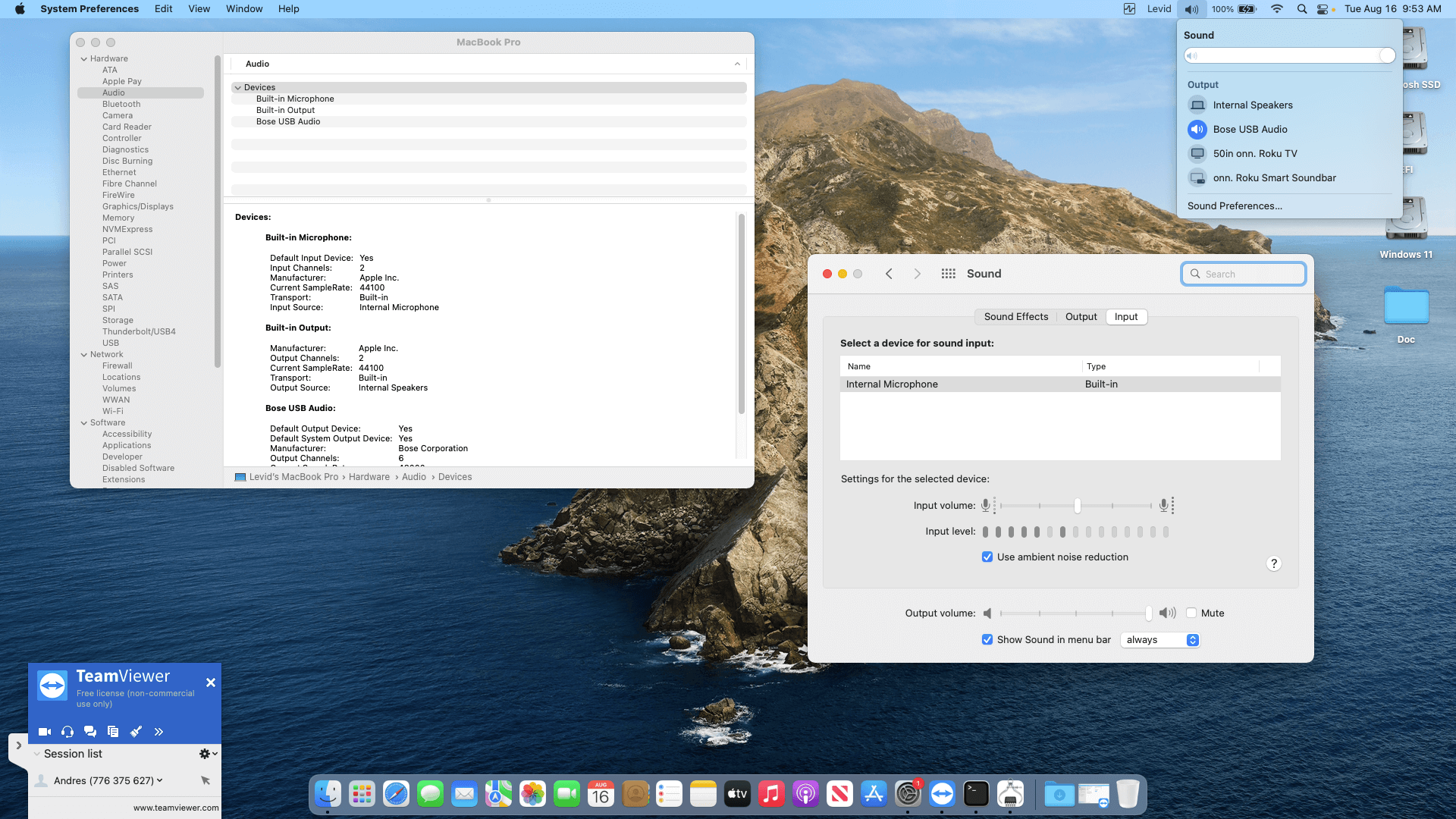Select USB in the Hardware sidebar
Viewport: 1456px width, 819px height.
tap(111, 343)
